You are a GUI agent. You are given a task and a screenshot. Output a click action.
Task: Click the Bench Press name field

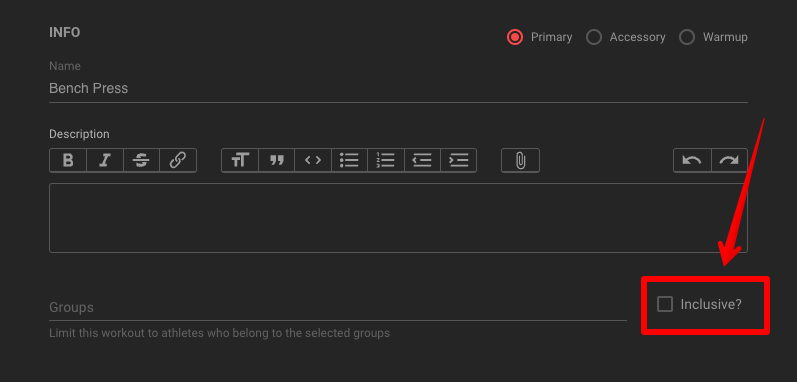[x=398, y=88]
